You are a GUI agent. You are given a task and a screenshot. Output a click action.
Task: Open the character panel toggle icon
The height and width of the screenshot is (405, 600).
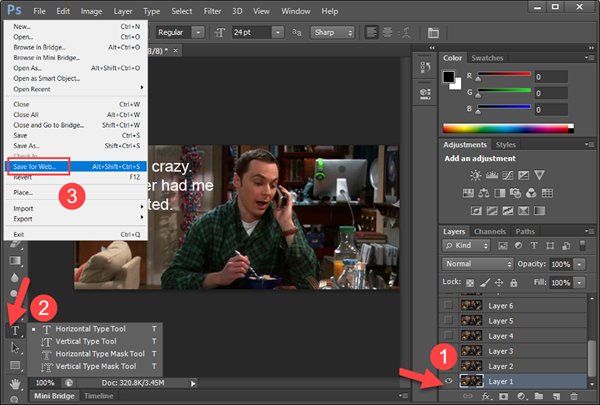(x=433, y=33)
